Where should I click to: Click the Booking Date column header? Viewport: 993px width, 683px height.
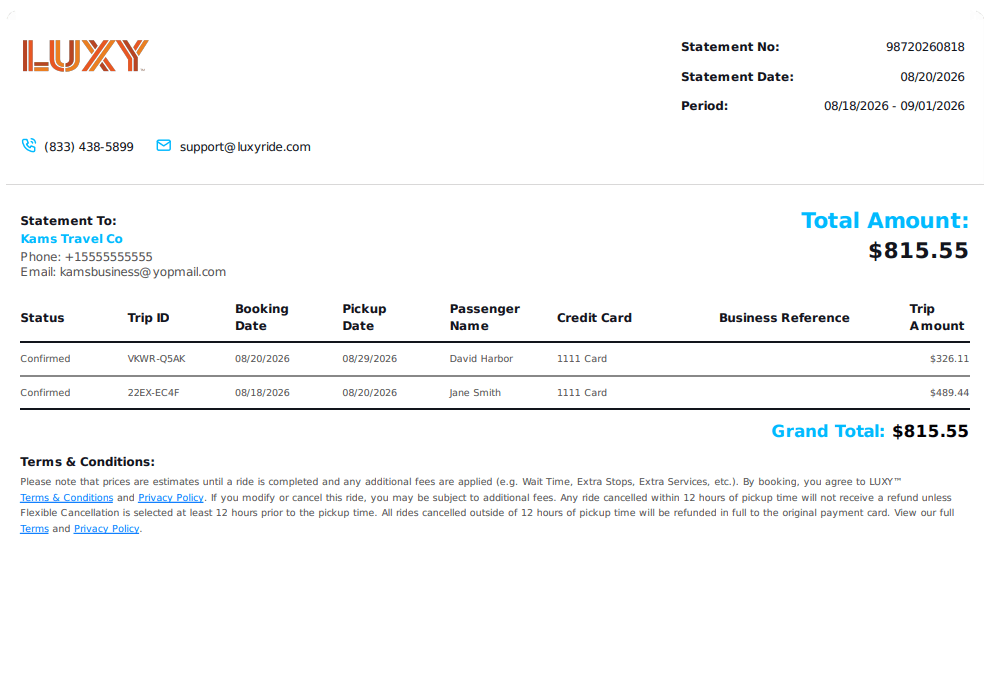(x=262, y=317)
